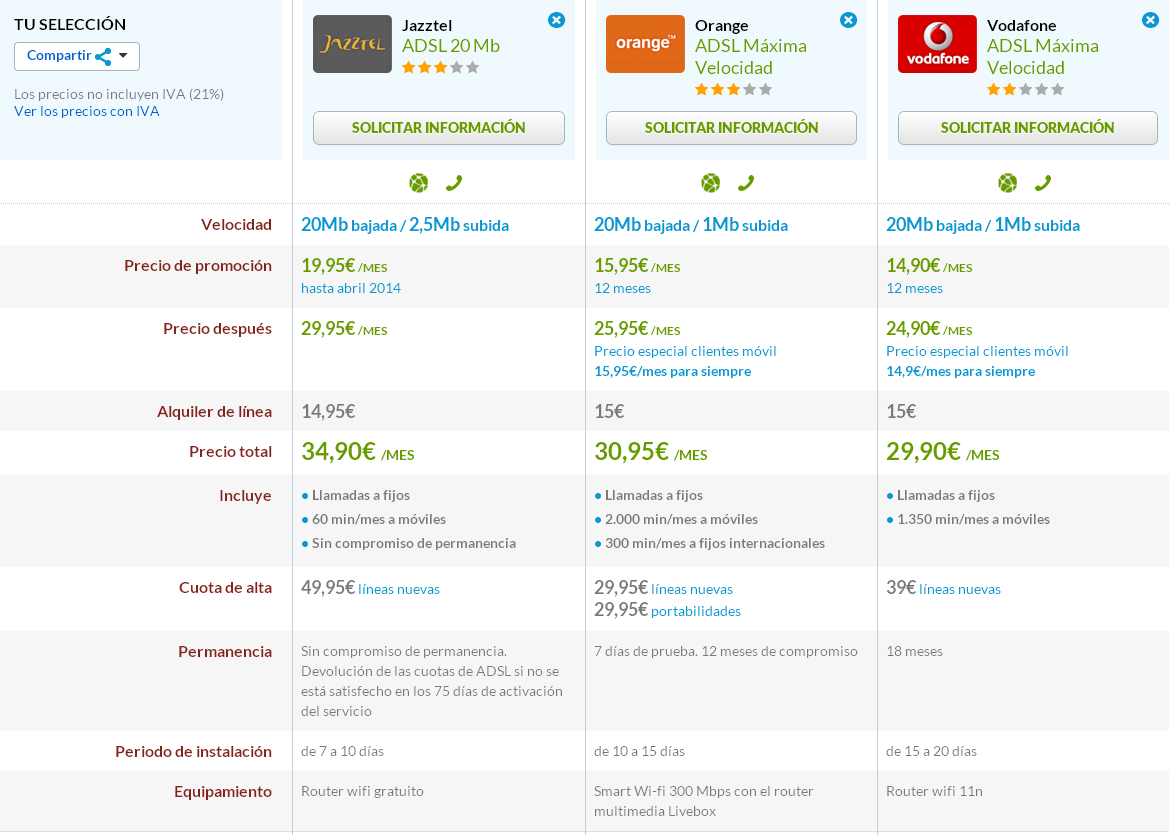Click the Equipamiento row label
Image resolution: width=1171 pixels, height=835 pixels.
[x=223, y=792]
